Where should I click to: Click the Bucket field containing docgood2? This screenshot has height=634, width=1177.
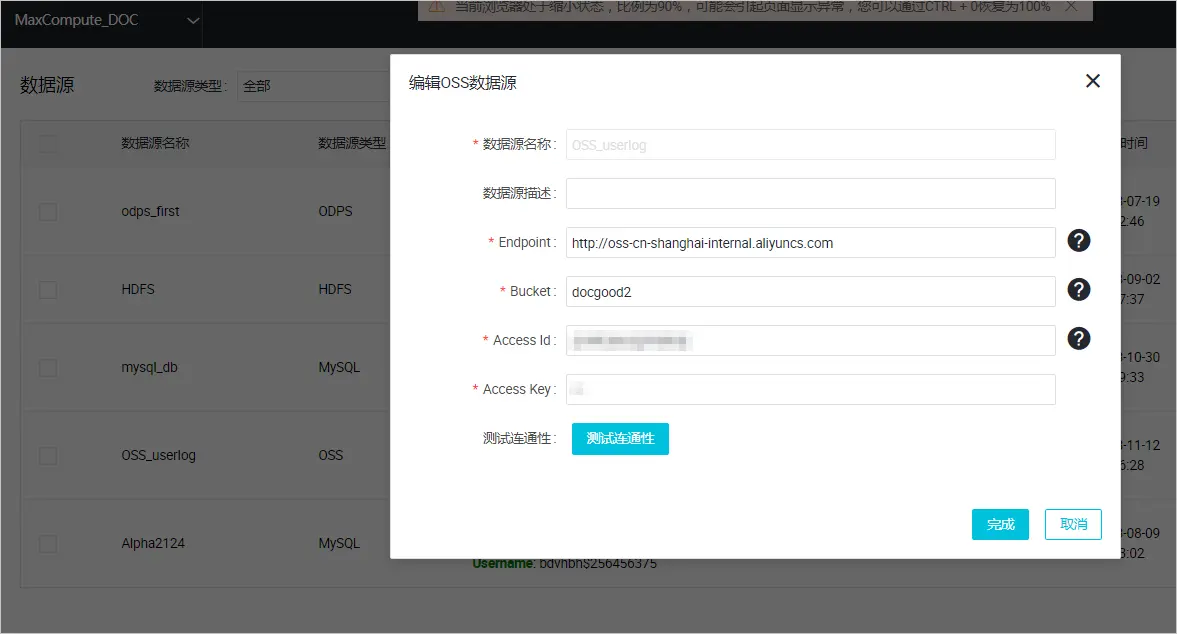point(811,292)
